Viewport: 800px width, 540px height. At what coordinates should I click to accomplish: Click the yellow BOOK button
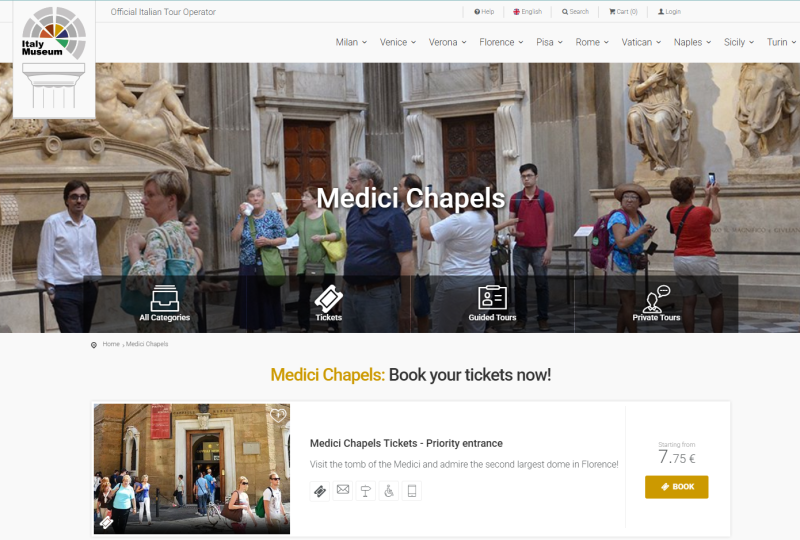(x=677, y=487)
